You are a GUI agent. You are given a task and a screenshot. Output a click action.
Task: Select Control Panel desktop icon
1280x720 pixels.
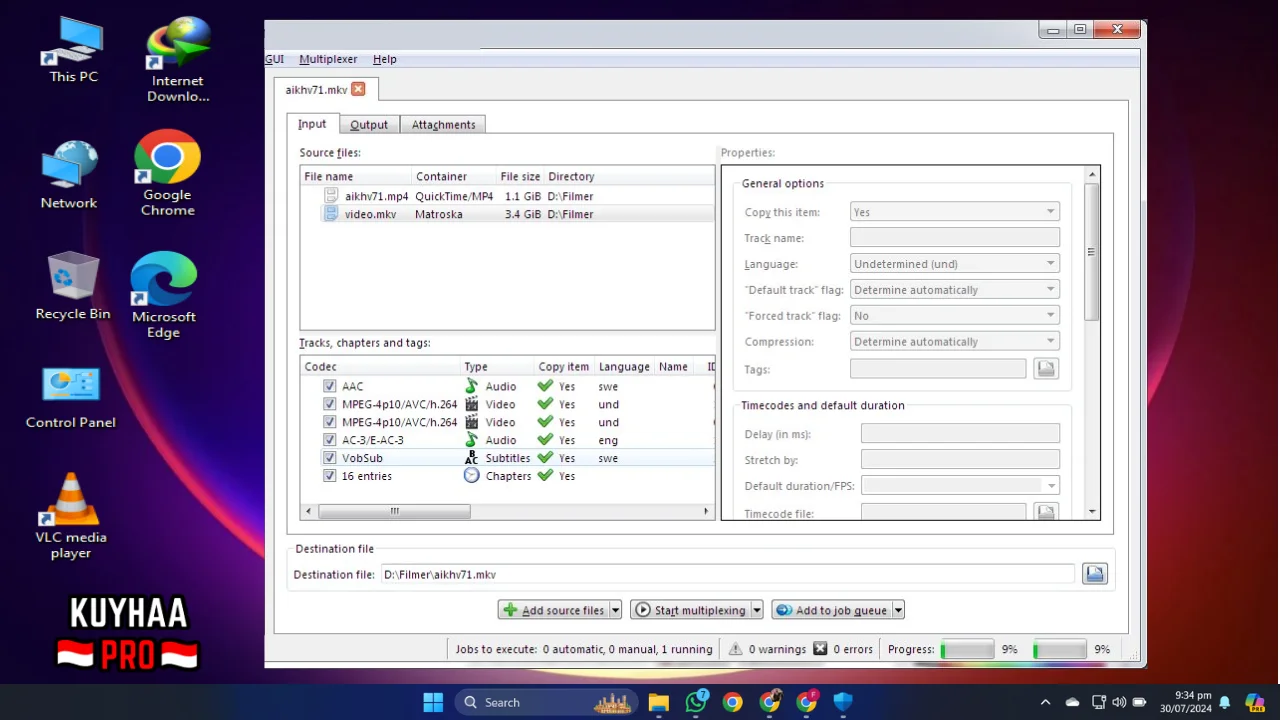[x=71, y=397]
